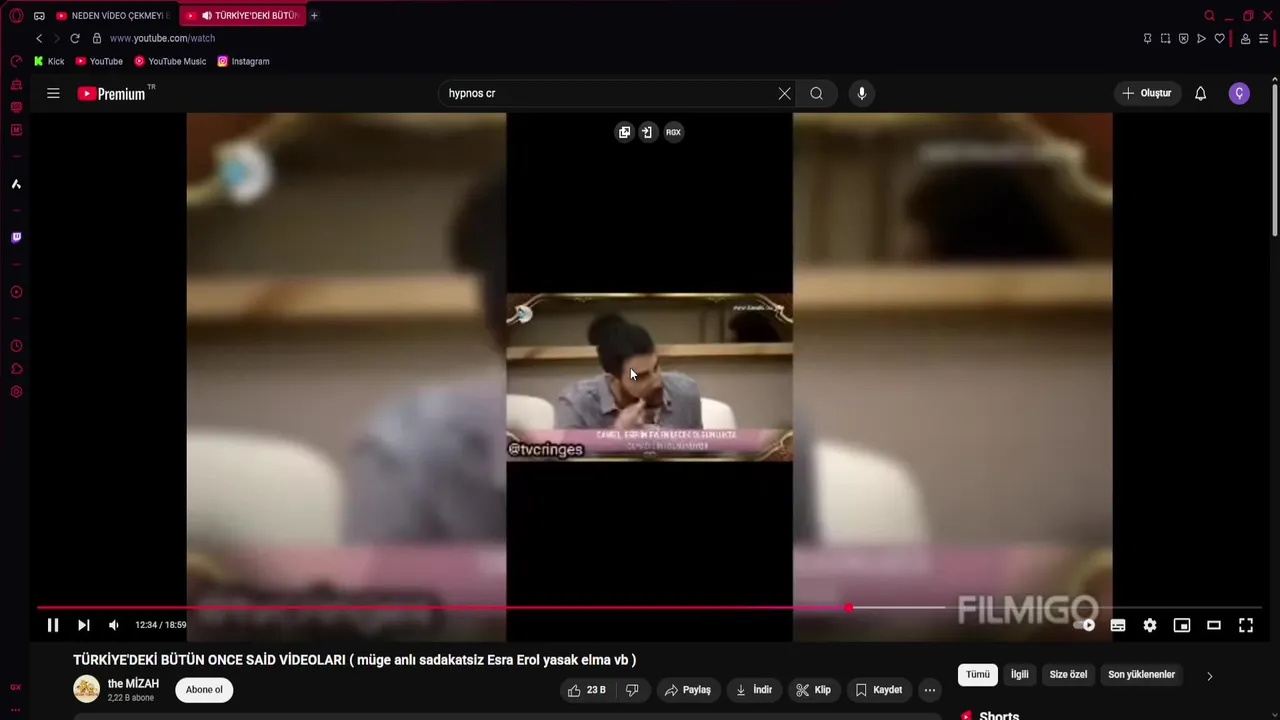Share the video via Paylaş
This screenshot has height=720, width=1280.
pos(688,690)
